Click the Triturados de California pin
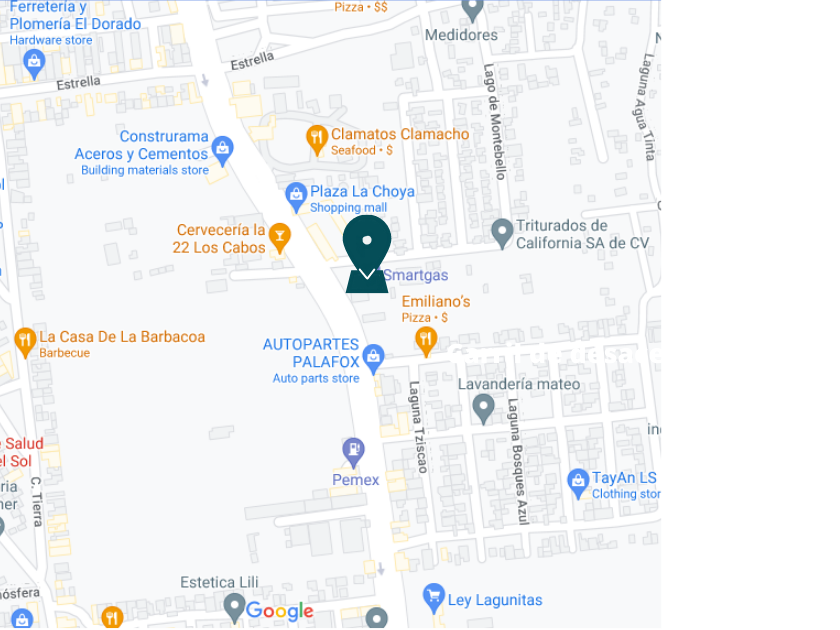The height and width of the screenshot is (630, 840). point(502,233)
